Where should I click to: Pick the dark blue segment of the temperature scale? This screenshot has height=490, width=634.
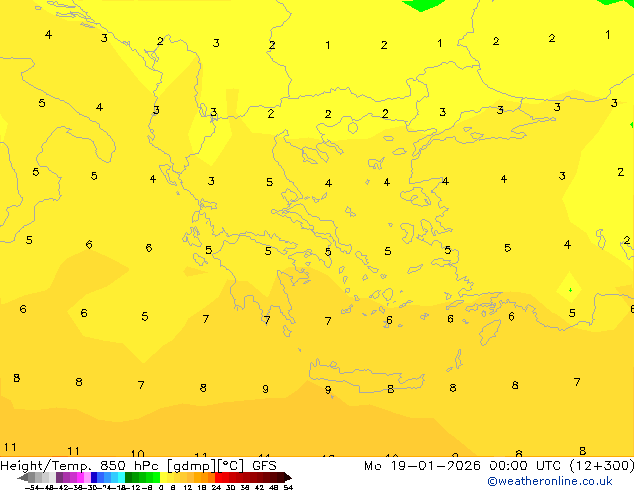click(94, 477)
